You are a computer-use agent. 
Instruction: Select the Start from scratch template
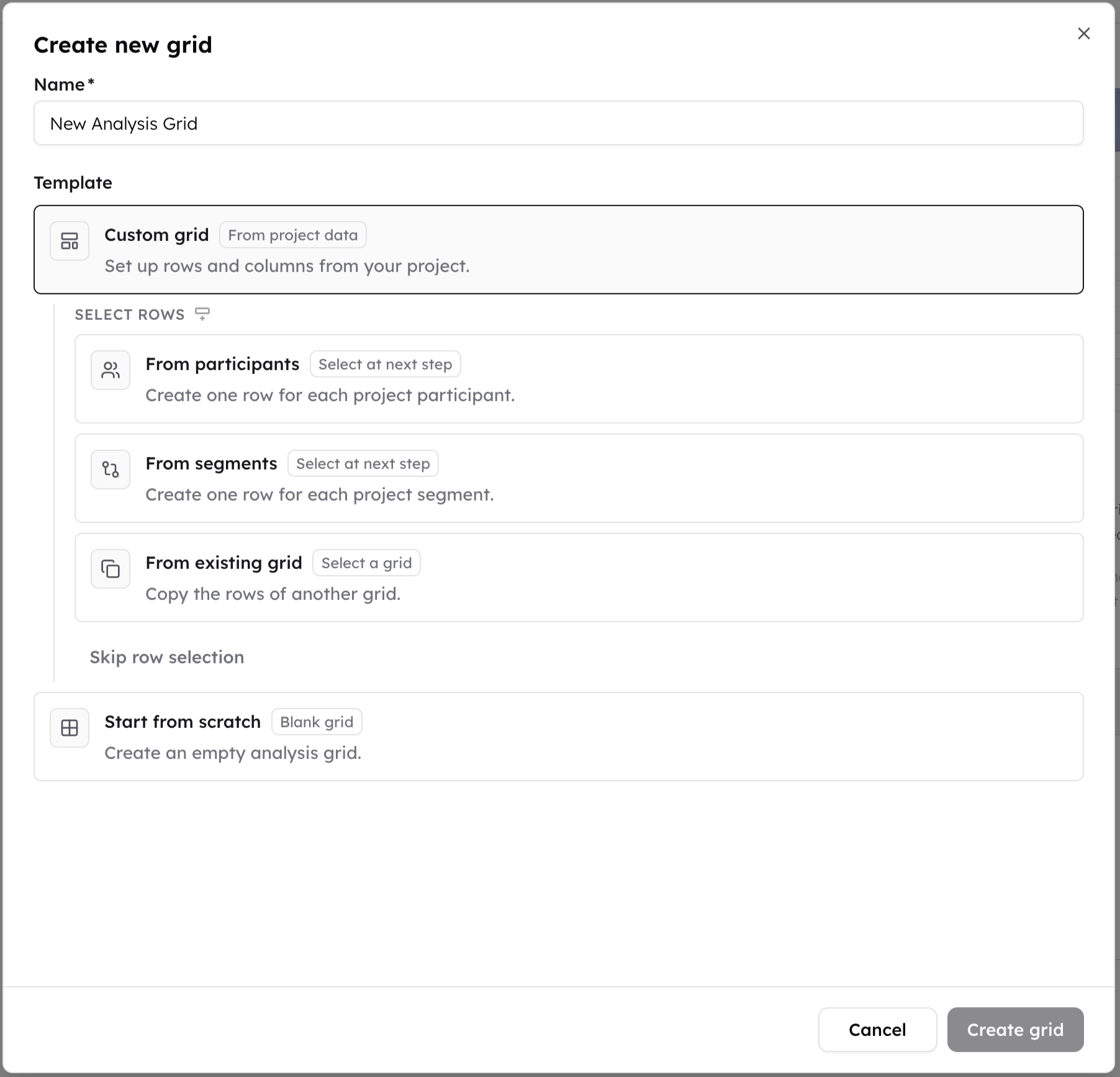[559, 737]
